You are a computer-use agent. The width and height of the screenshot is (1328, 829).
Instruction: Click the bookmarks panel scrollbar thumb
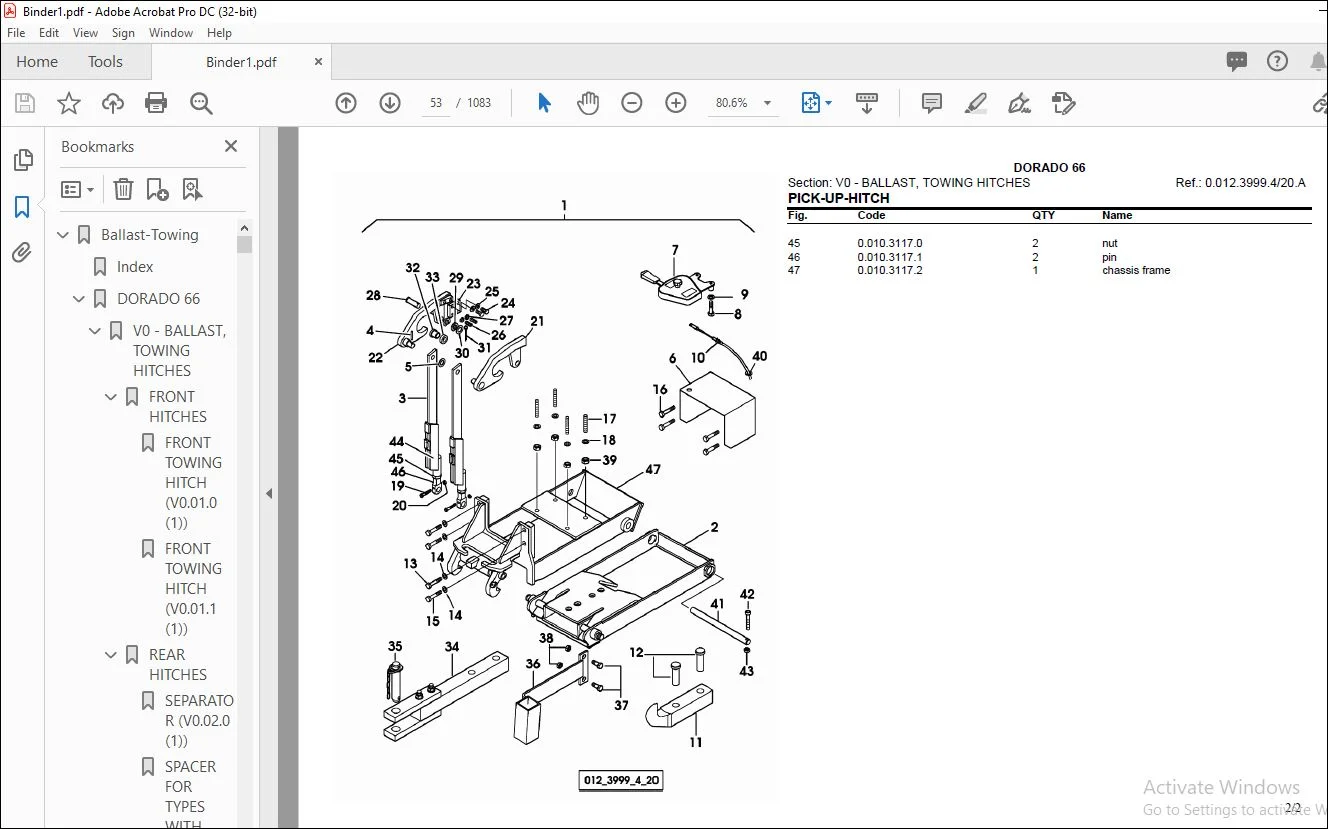point(244,244)
